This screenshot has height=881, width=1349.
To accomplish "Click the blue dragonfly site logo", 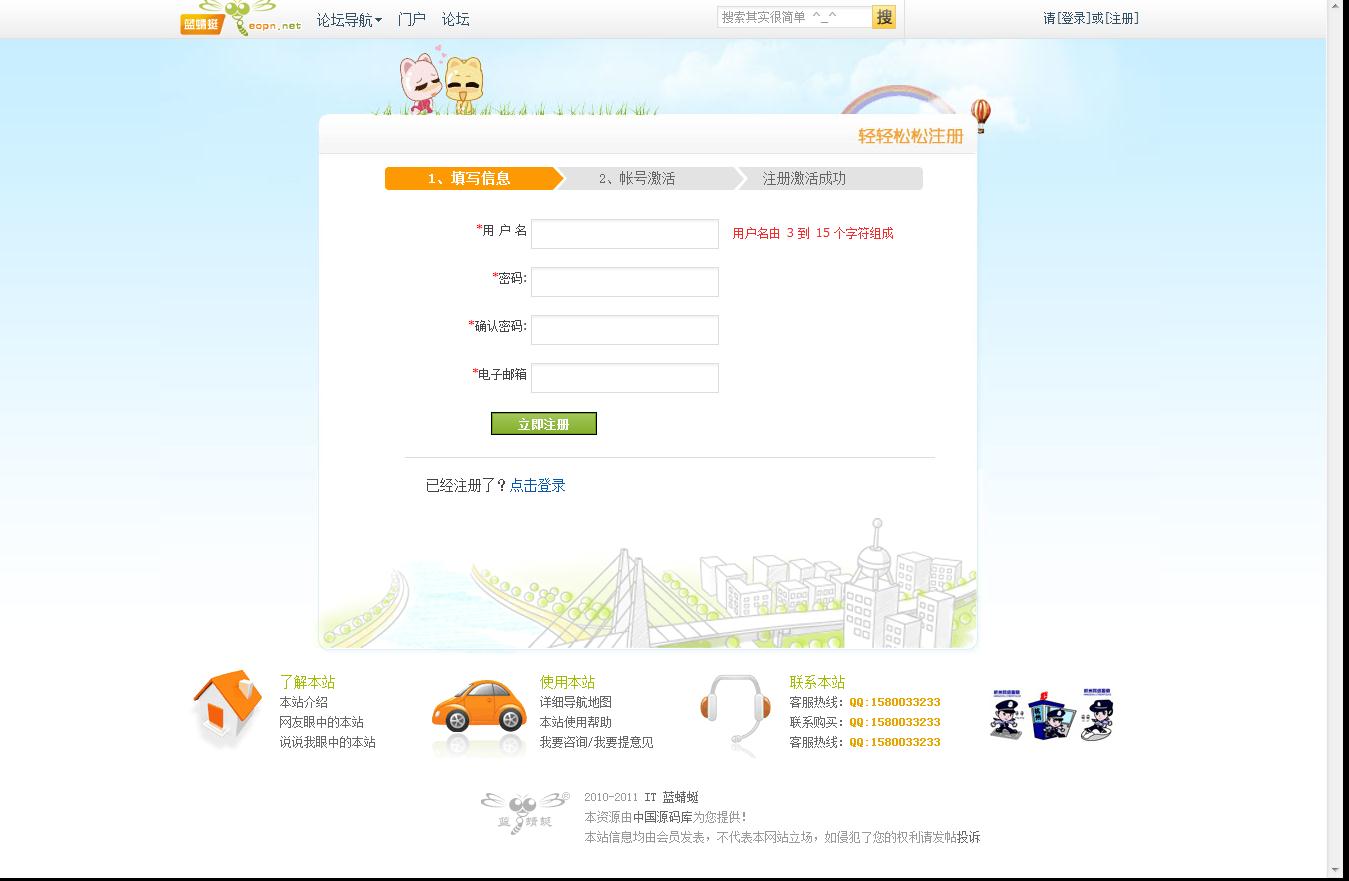I will point(240,18).
